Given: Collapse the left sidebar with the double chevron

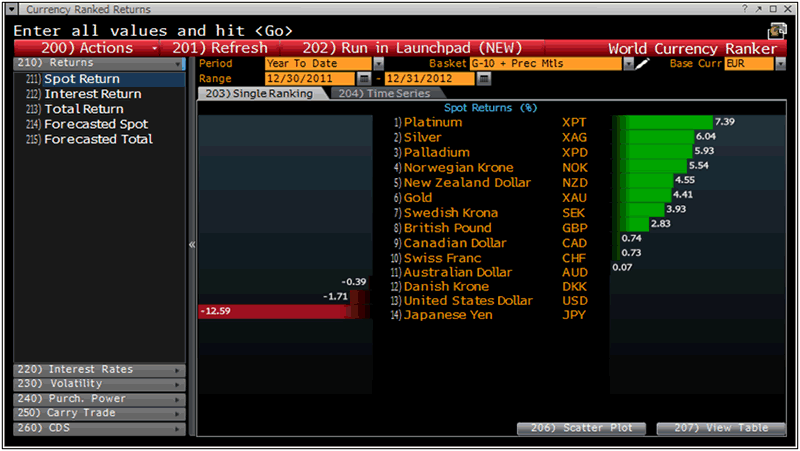Looking at the screenshot, I should 192,244.
